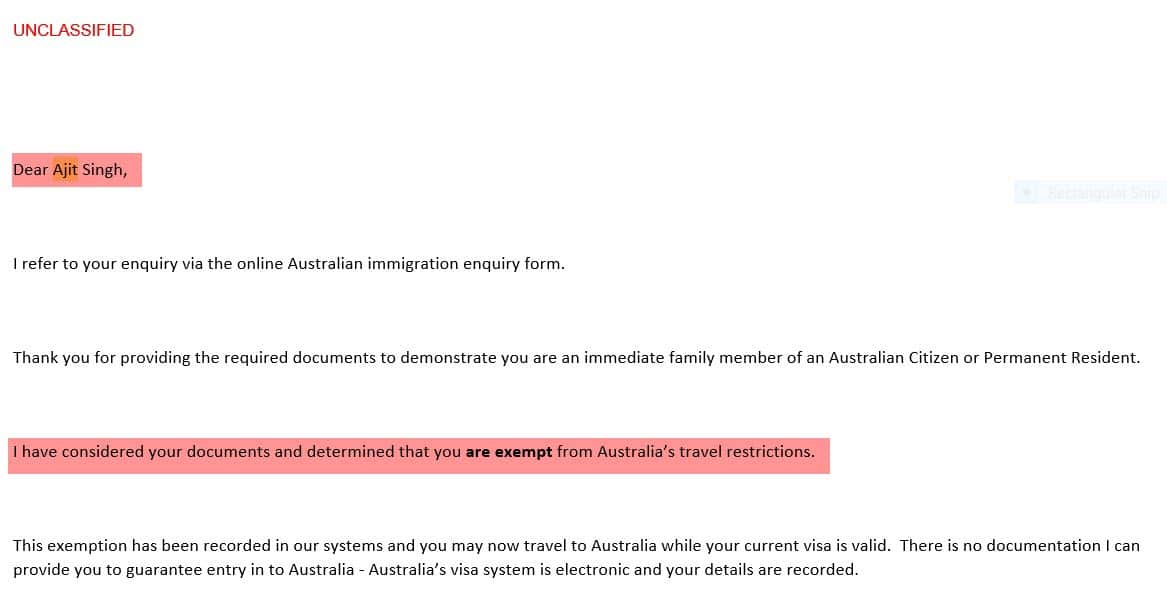This screenshot has width=1167, height=604.
Task: Click the Rectangular Snip radio bullet icon
Action: 1028,193
